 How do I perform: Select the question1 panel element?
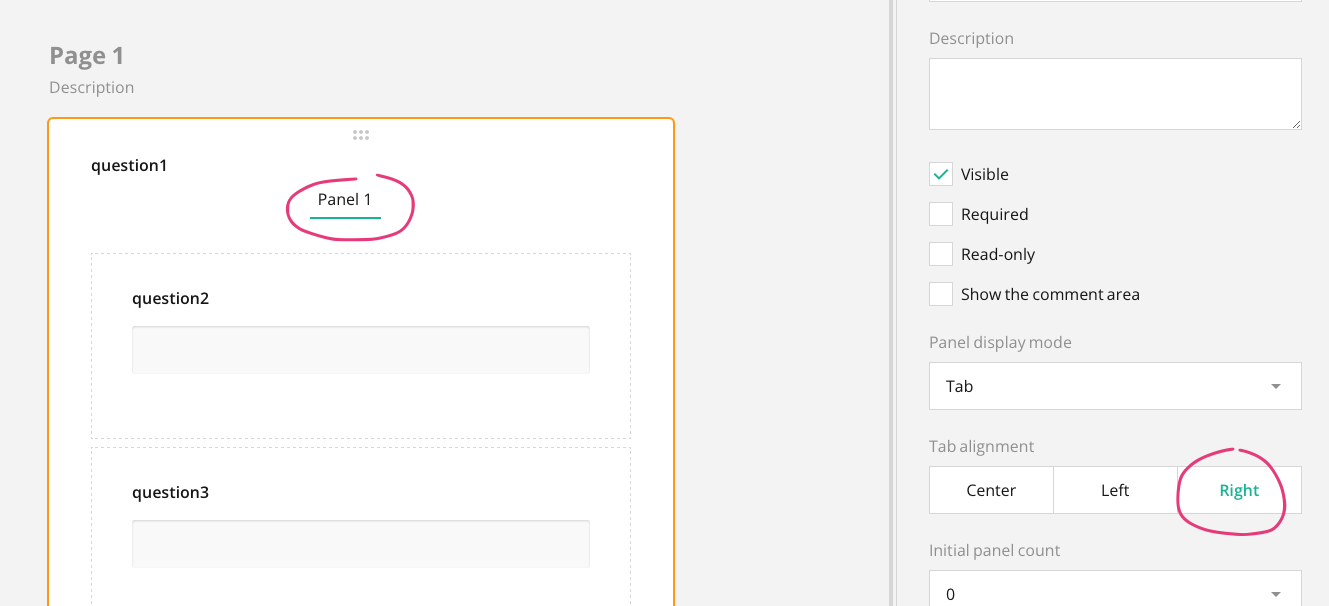(129, 165)
